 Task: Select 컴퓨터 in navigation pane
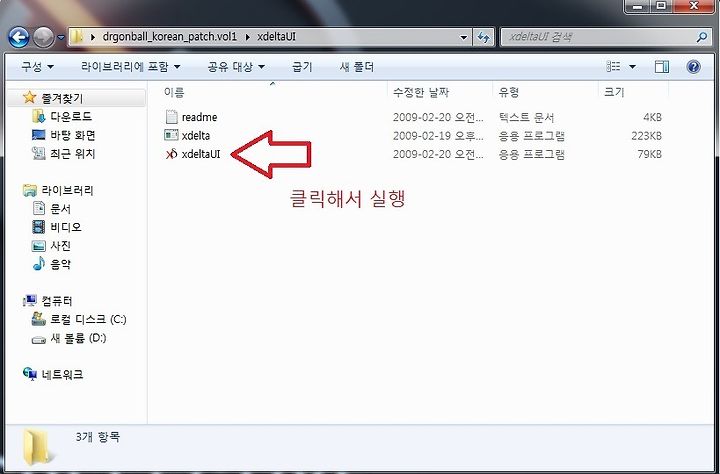pyautogui.click(x=57, y=301)
